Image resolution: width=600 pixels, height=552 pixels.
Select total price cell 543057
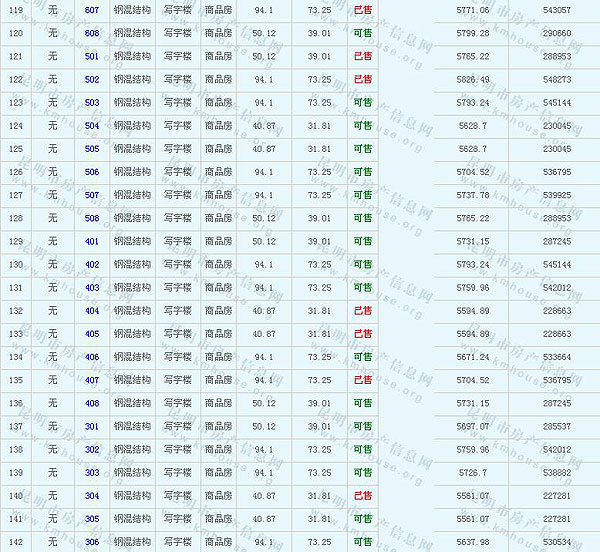556,10
